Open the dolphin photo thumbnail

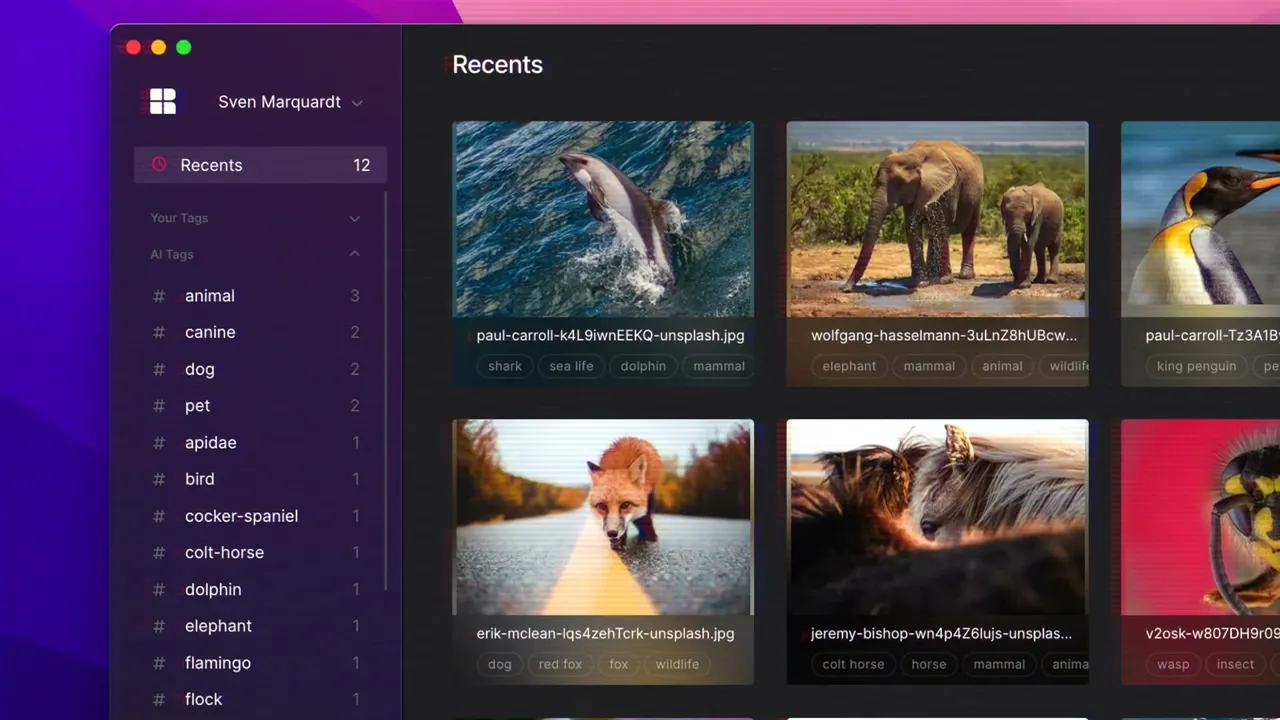(x=603, y=219)
